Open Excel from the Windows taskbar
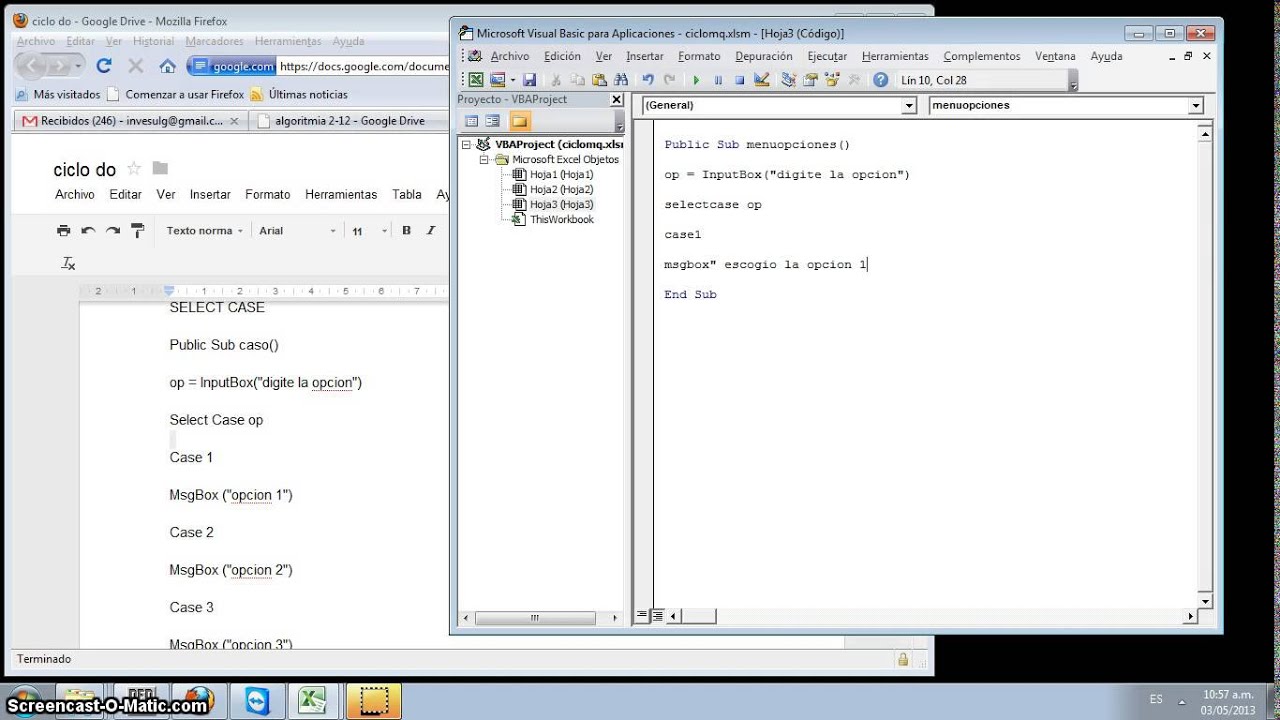This screenshot has width=1280, height=720. 312,701
